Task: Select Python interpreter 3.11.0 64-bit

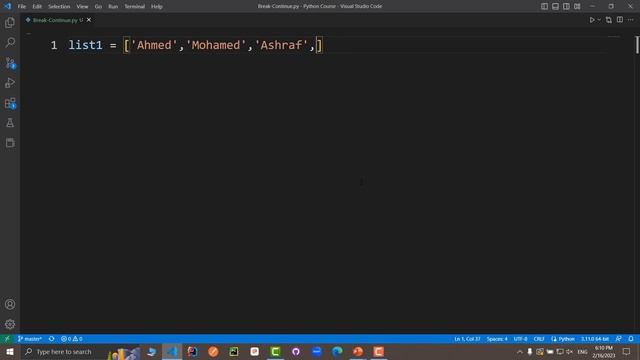Action: coord(595,339)
